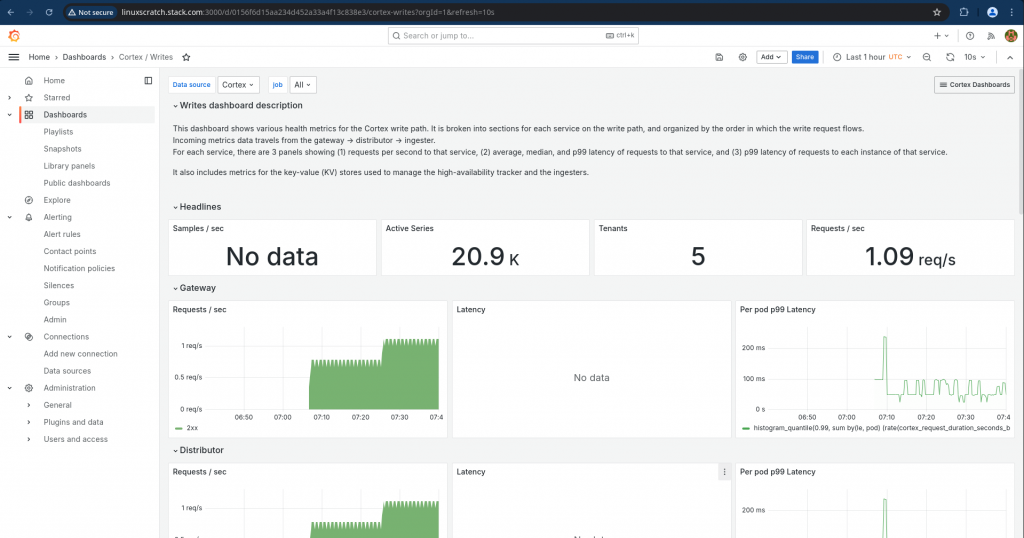Open the menu on the Distributor Latency panel
Viewport: 1024px width, 538px height.
click(724, 472)
